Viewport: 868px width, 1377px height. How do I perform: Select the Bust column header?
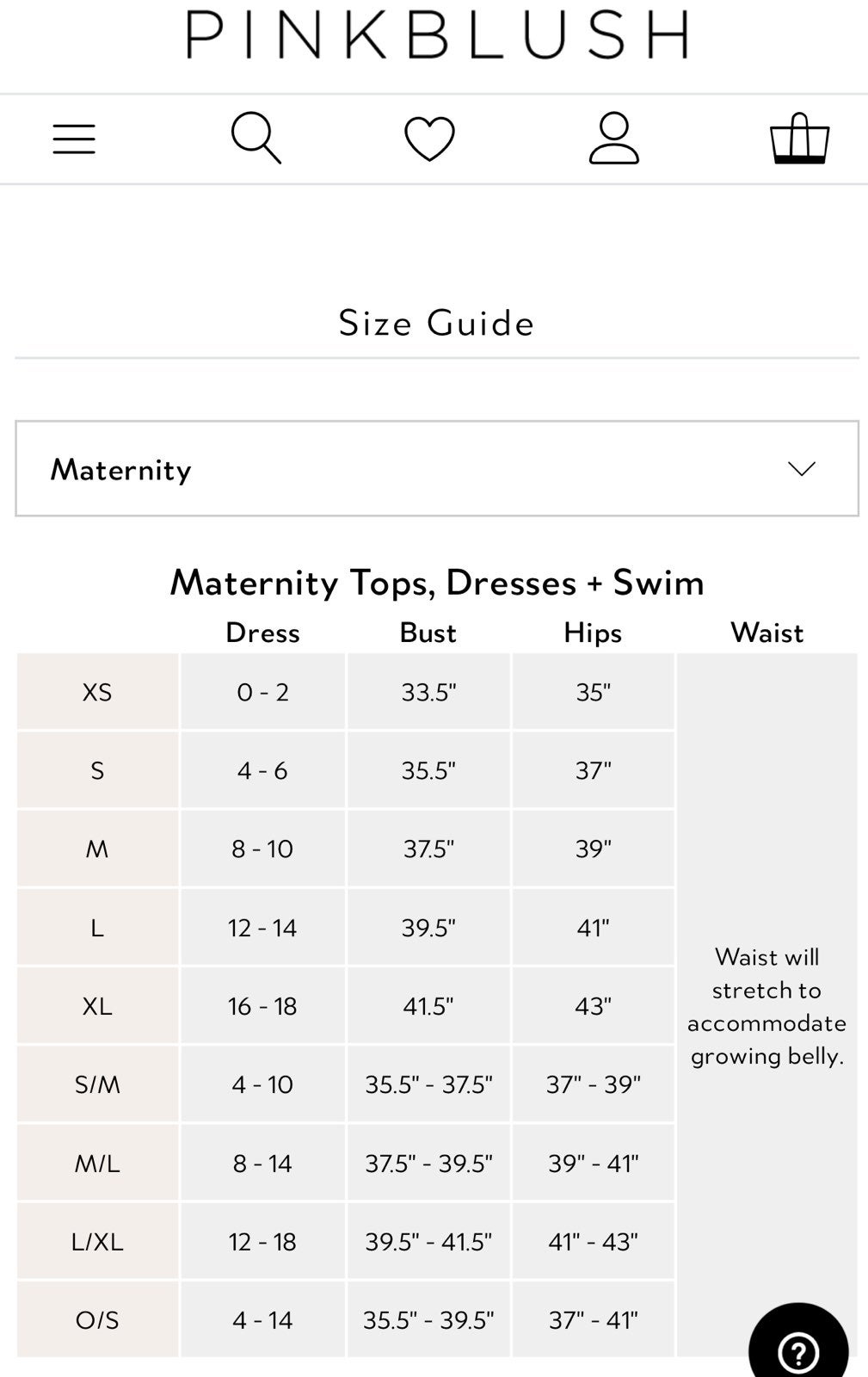[428, 633]
